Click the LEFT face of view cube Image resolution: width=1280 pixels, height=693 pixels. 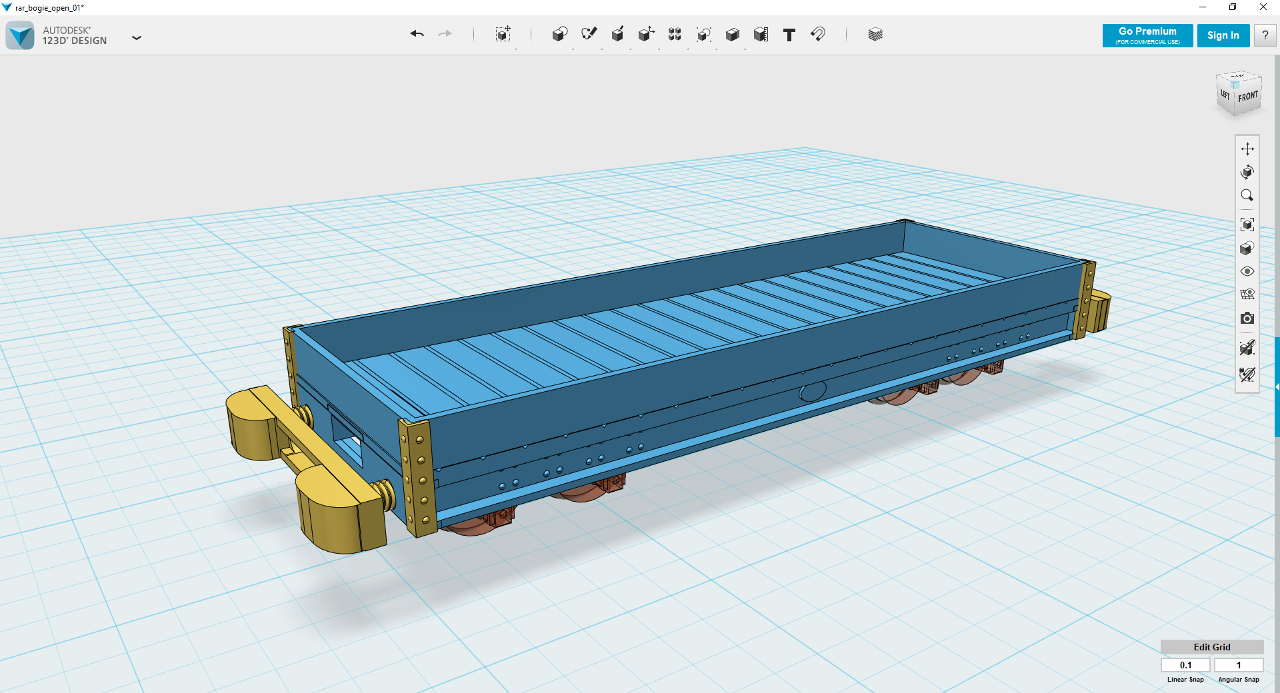1225,95
